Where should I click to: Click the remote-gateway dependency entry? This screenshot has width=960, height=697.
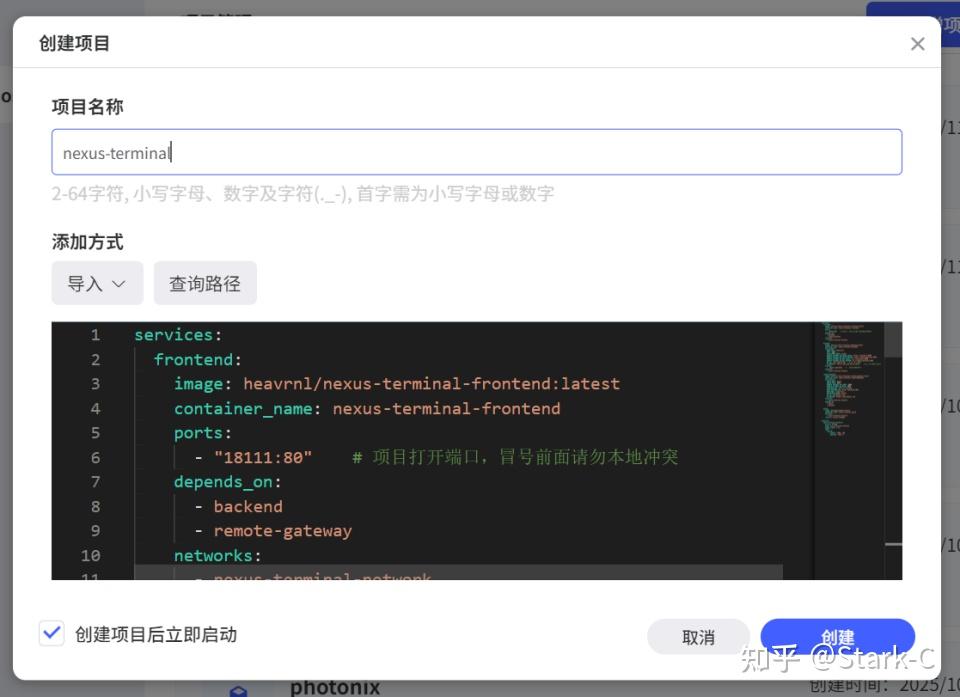tap(283, 530)
